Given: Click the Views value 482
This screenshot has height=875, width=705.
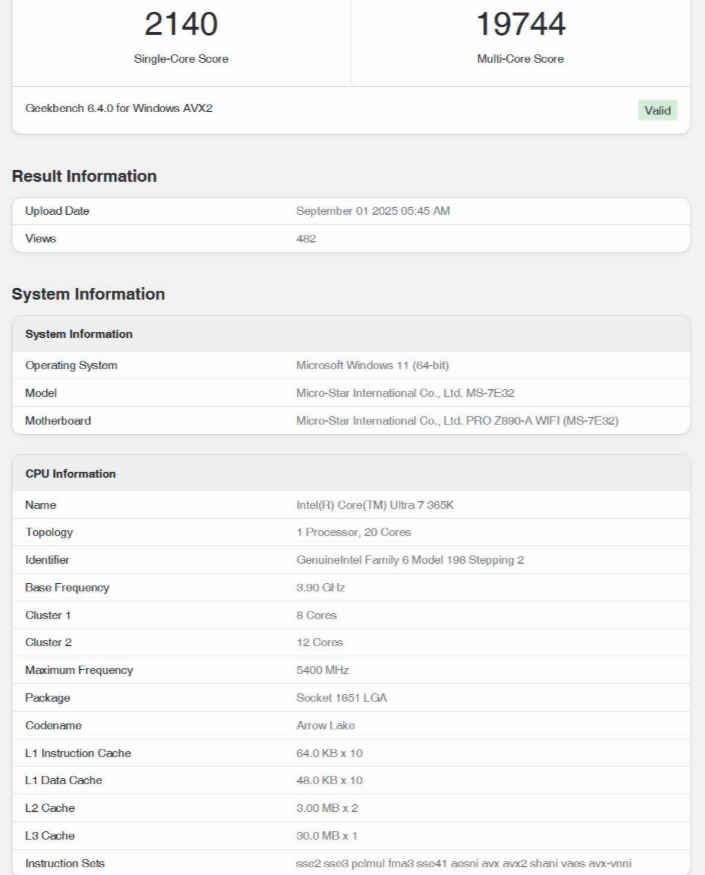Looking at the screenshot, I should (x=306, y=239).
